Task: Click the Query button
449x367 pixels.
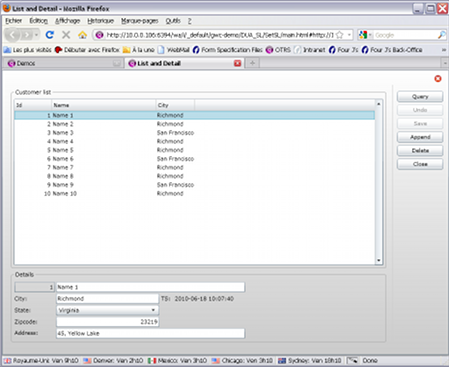Action: tap(420, 96)
